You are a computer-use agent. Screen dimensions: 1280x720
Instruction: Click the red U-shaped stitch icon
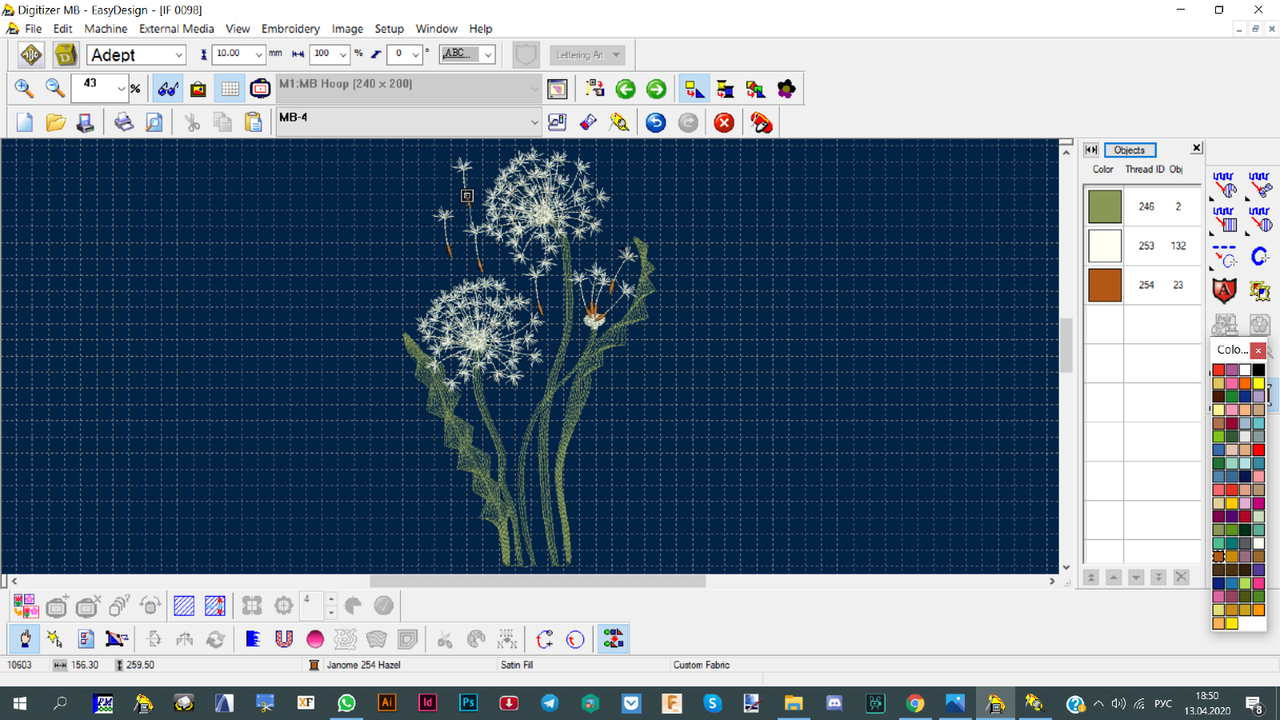[284, 638]
